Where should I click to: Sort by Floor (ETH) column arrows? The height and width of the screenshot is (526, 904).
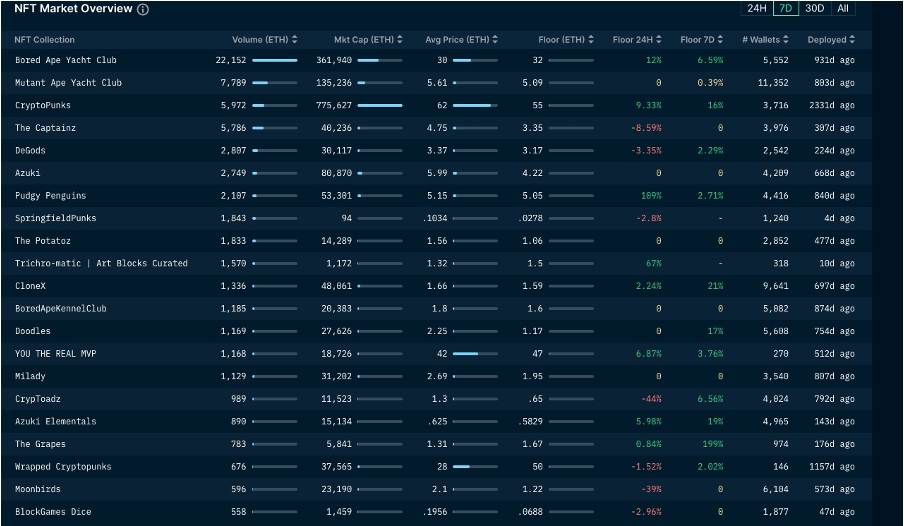pyautogui.click(x=591, y=40)
